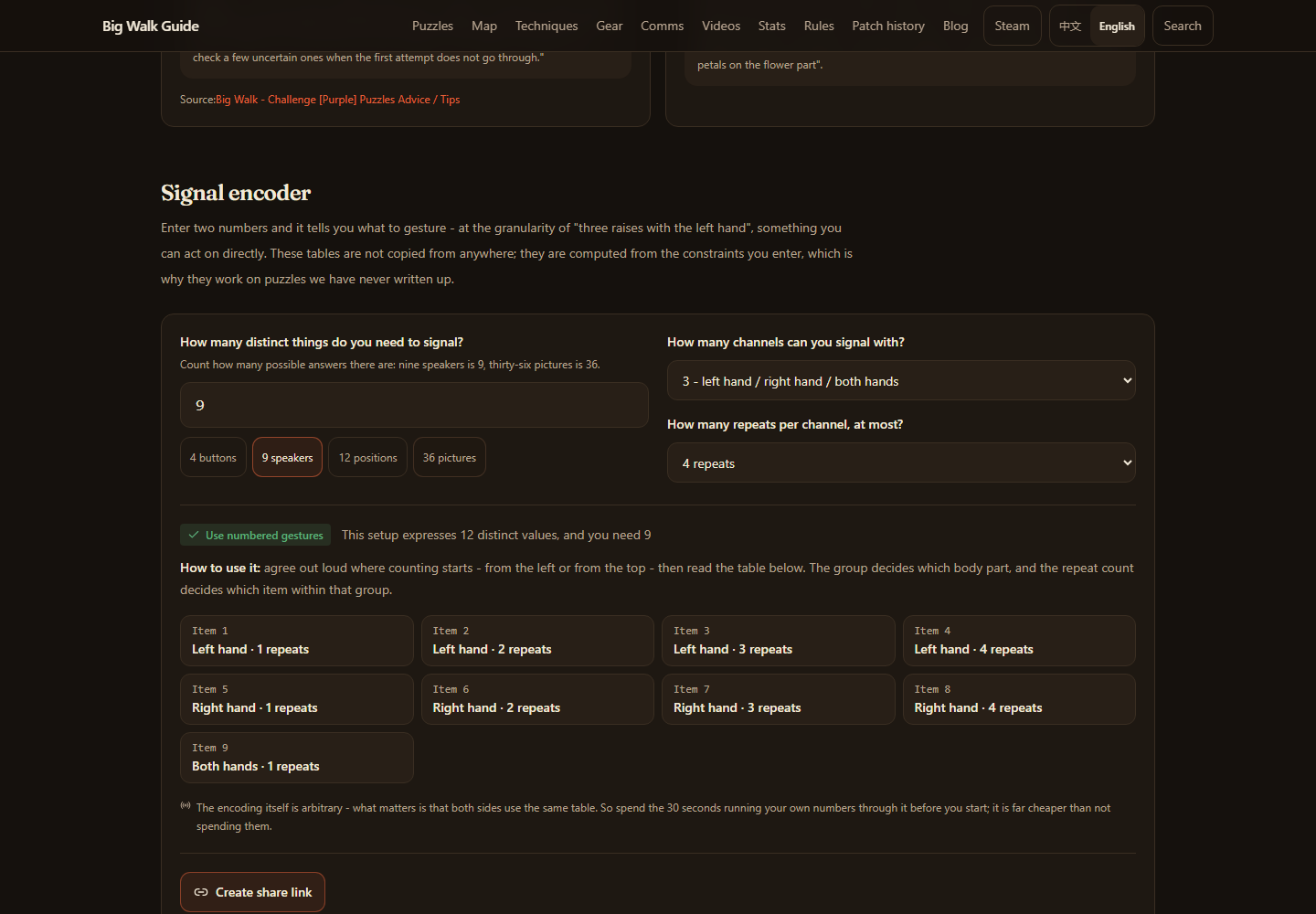The image size is (1316, 914).
Task: Choose the 12 positions preset
Action: [x=367, y=457]
